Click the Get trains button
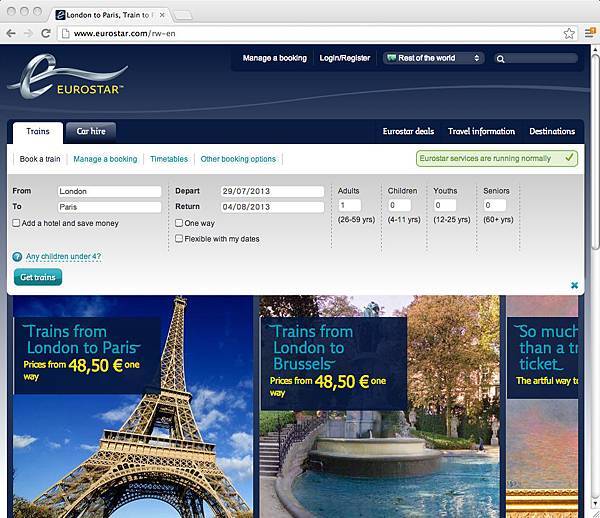 (x=38, y=277)
